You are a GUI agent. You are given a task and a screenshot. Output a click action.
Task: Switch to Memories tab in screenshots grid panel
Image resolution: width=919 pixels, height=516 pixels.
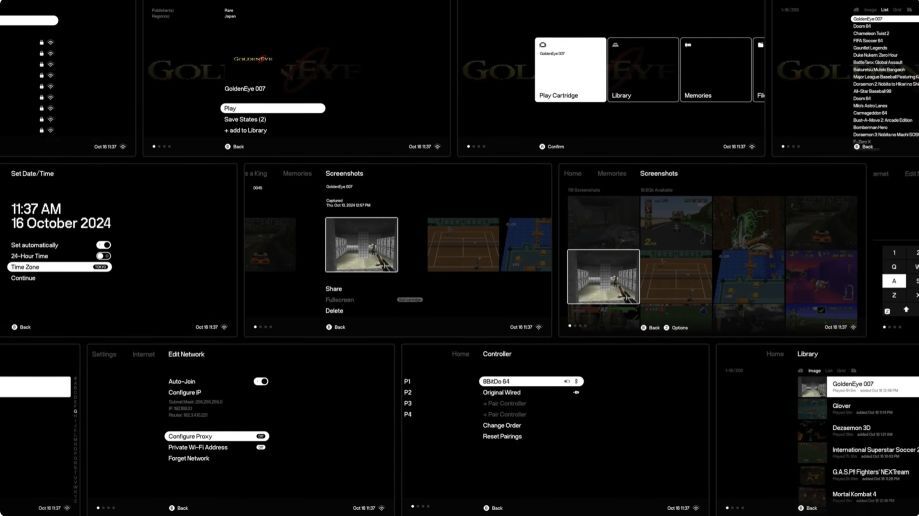pos(612,174)
